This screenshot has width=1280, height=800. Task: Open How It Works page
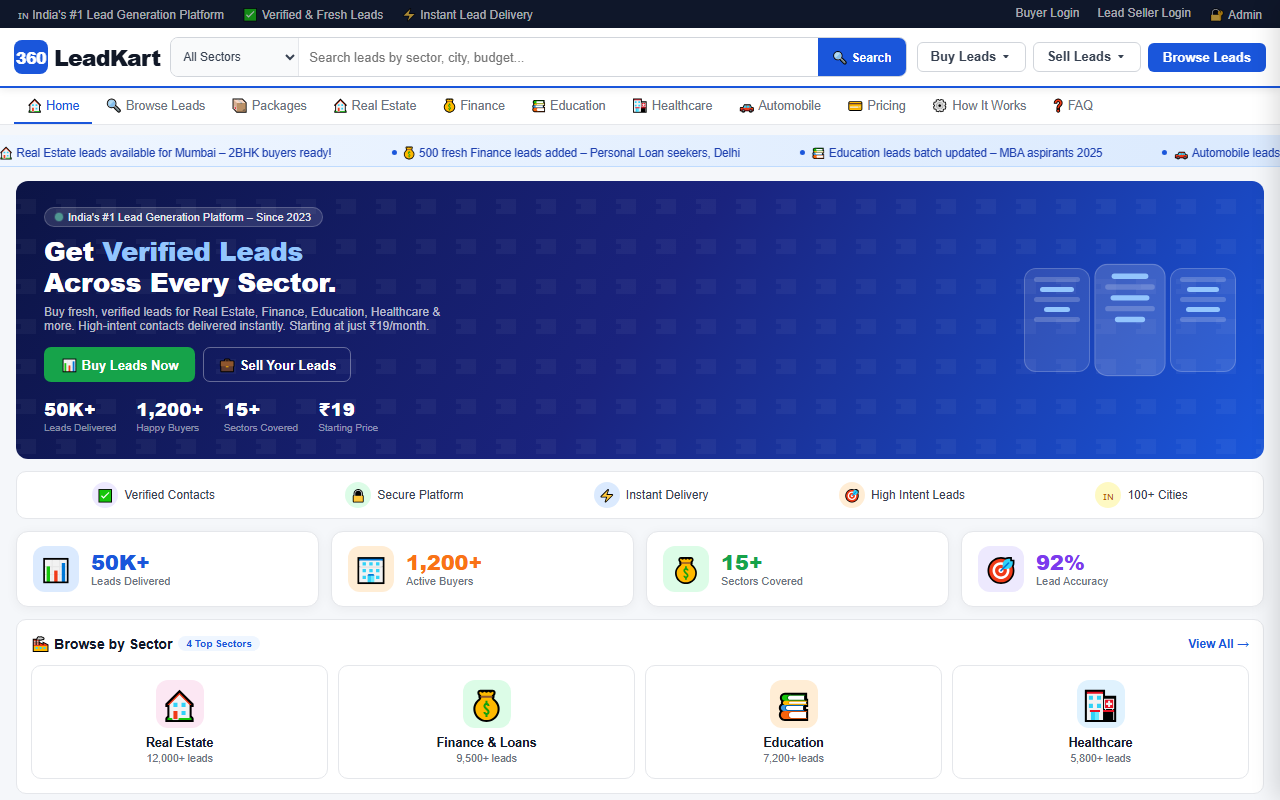(979, 105)
